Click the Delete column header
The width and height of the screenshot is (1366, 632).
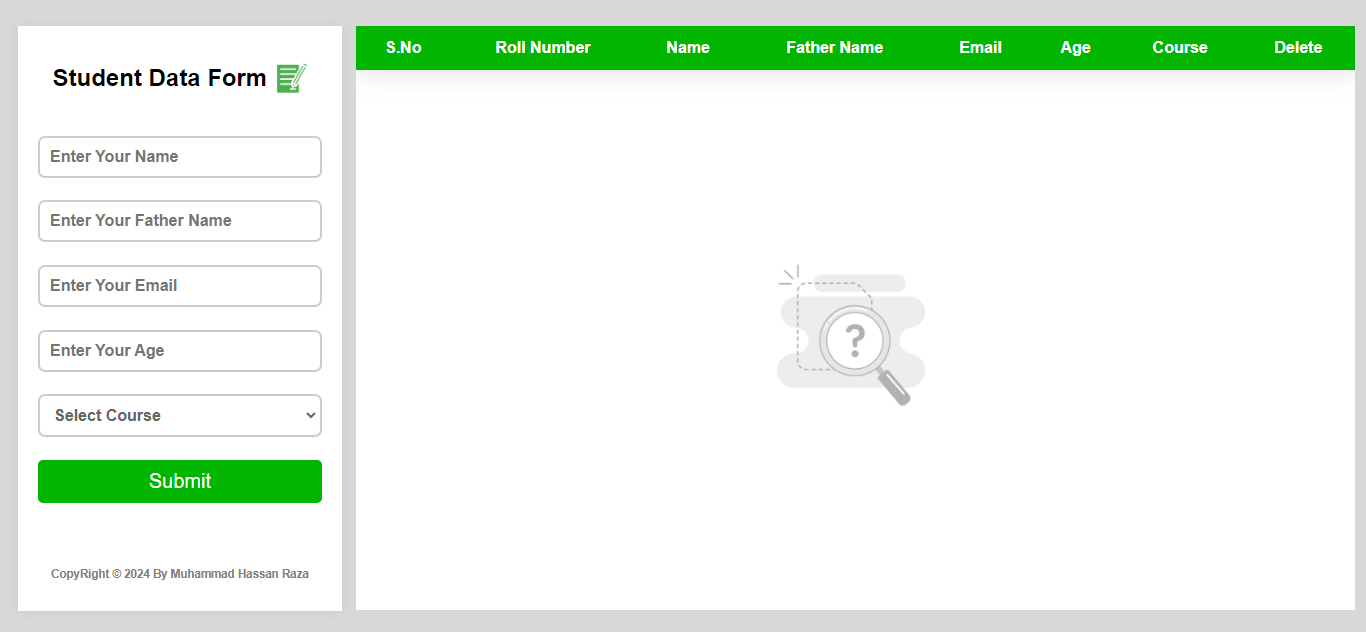(x=1298, y=48)
